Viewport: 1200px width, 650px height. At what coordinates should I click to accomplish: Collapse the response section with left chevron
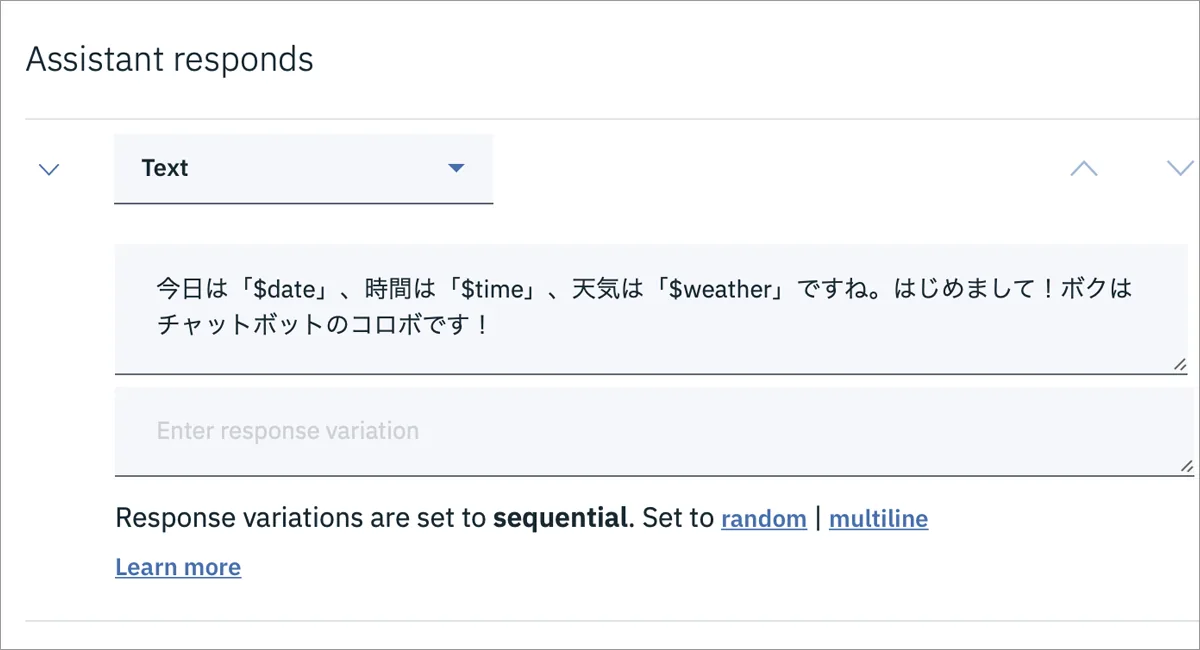(48, 169)
